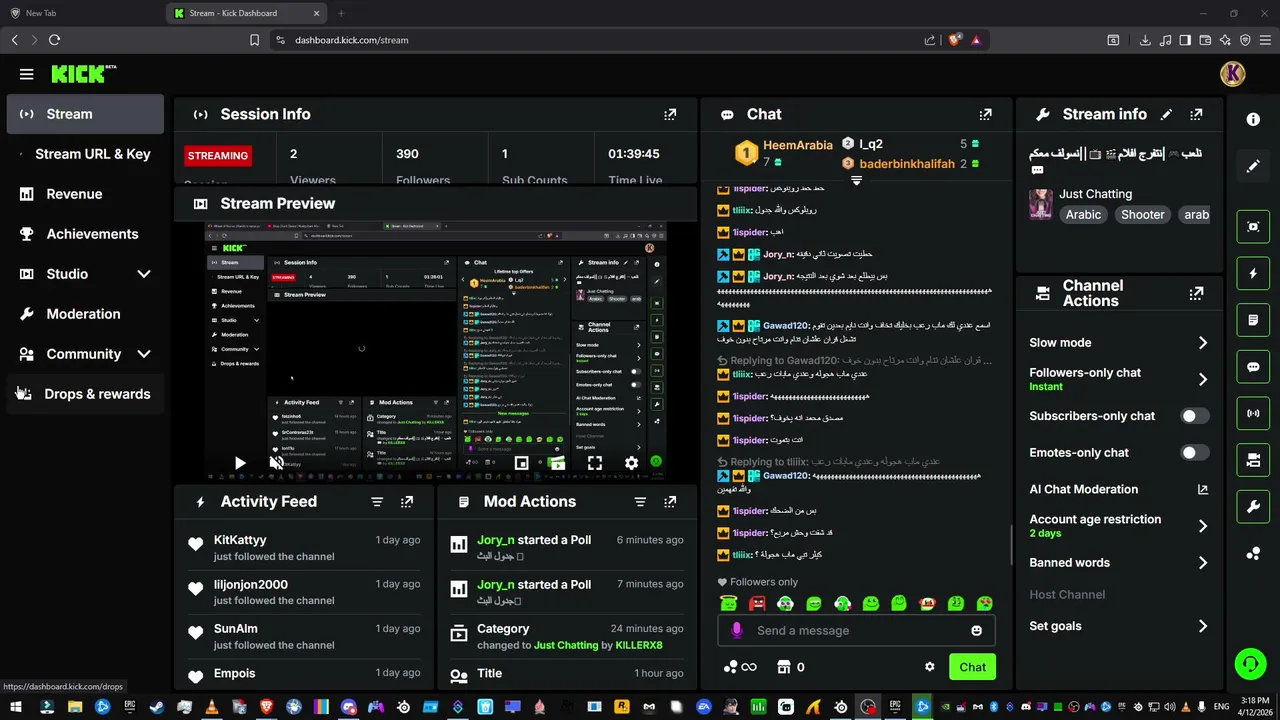Open the chat shop icon showing 0
1280x720 pixels.
tap(791, 667)
